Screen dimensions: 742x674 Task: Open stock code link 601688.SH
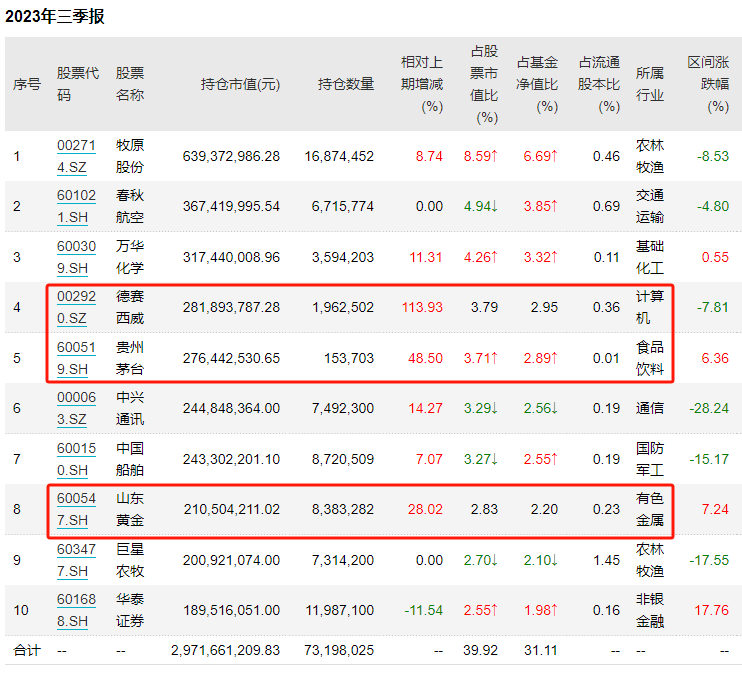tap(76, 610)
